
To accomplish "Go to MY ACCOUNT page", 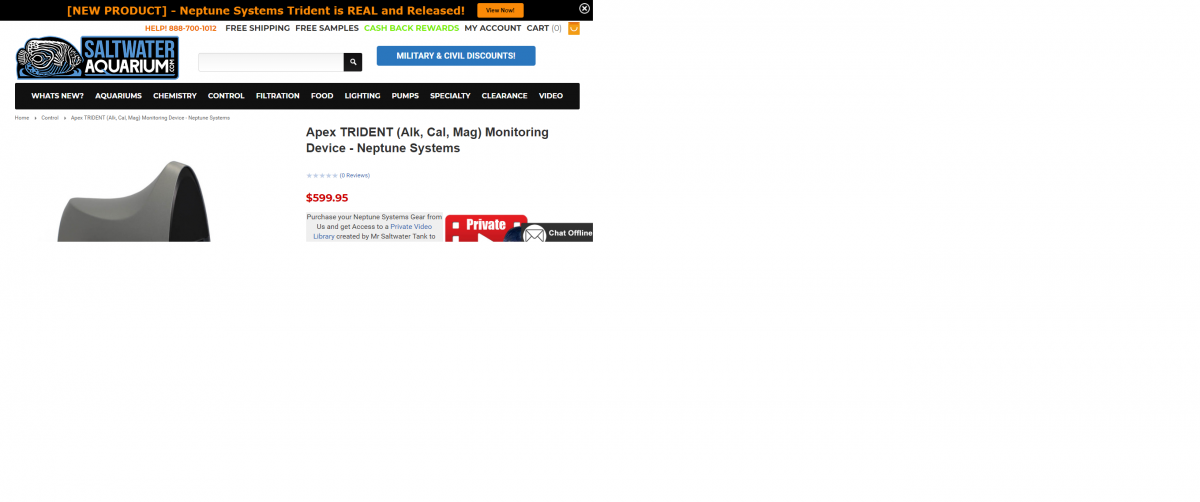I will 493,28.
